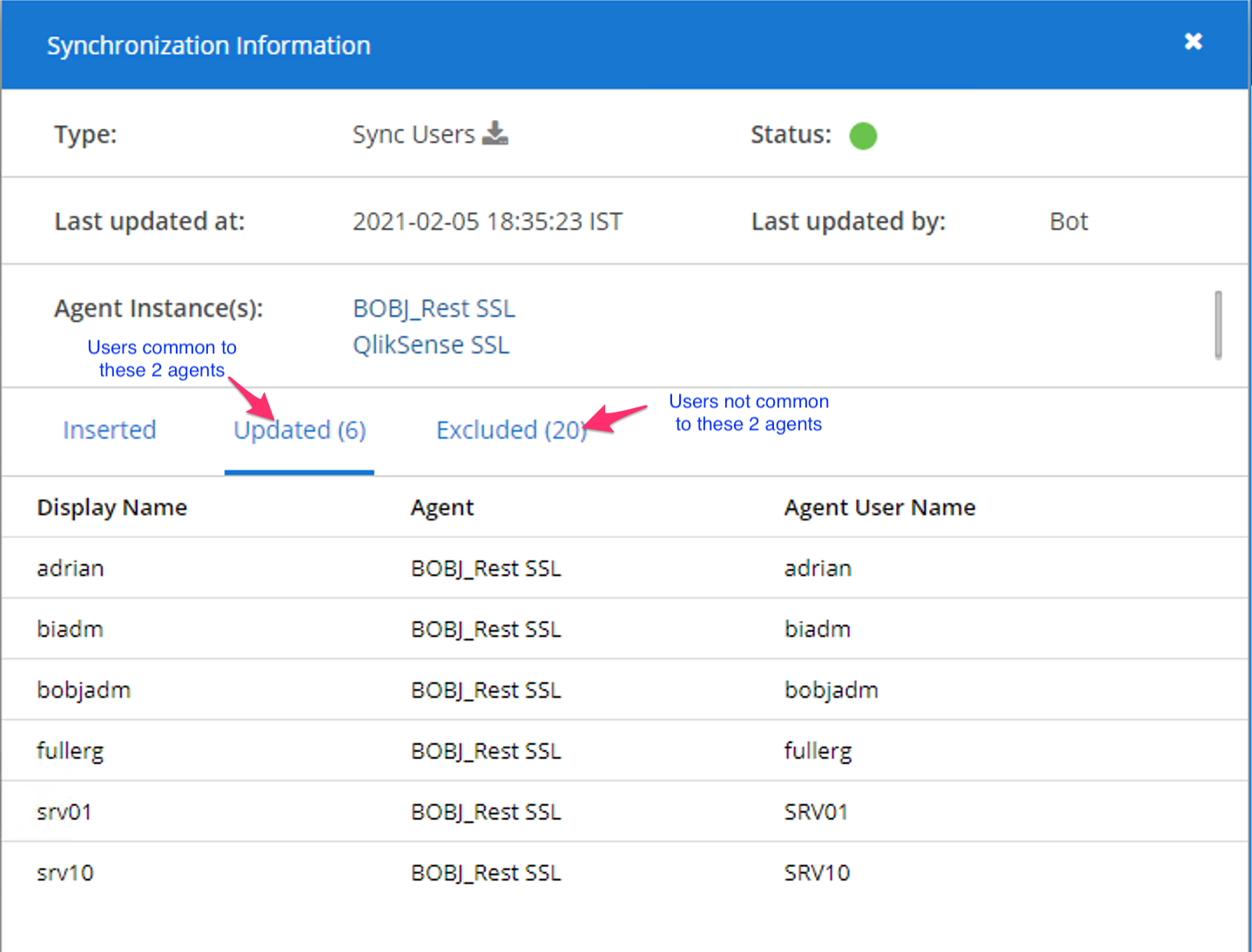
Task: Click BOBJ_Rest SSL in the srv01 row
Action: point(486,812)
